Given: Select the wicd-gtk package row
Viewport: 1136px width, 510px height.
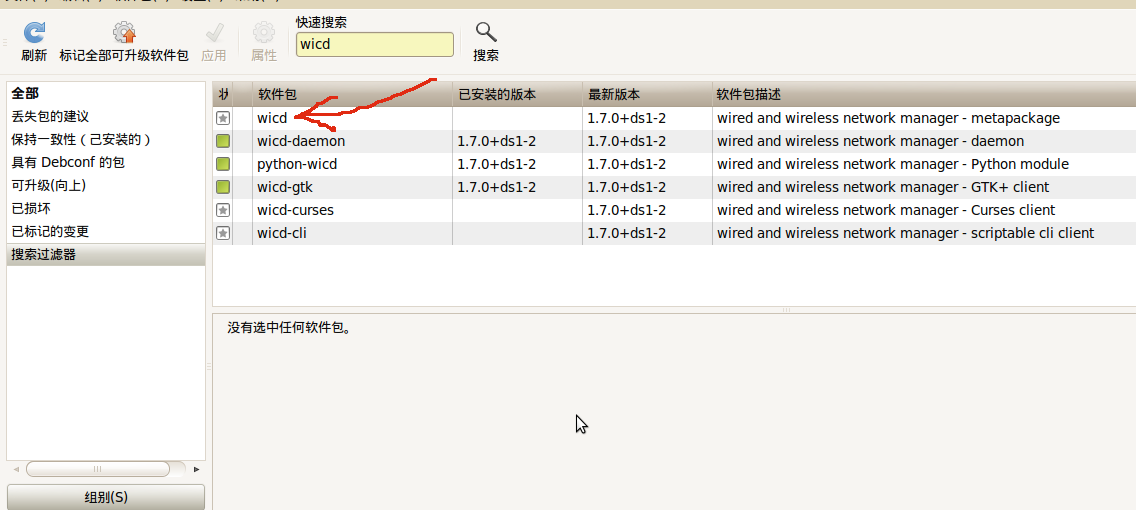Looking at the screenshot, I should [x=674, y=188].
